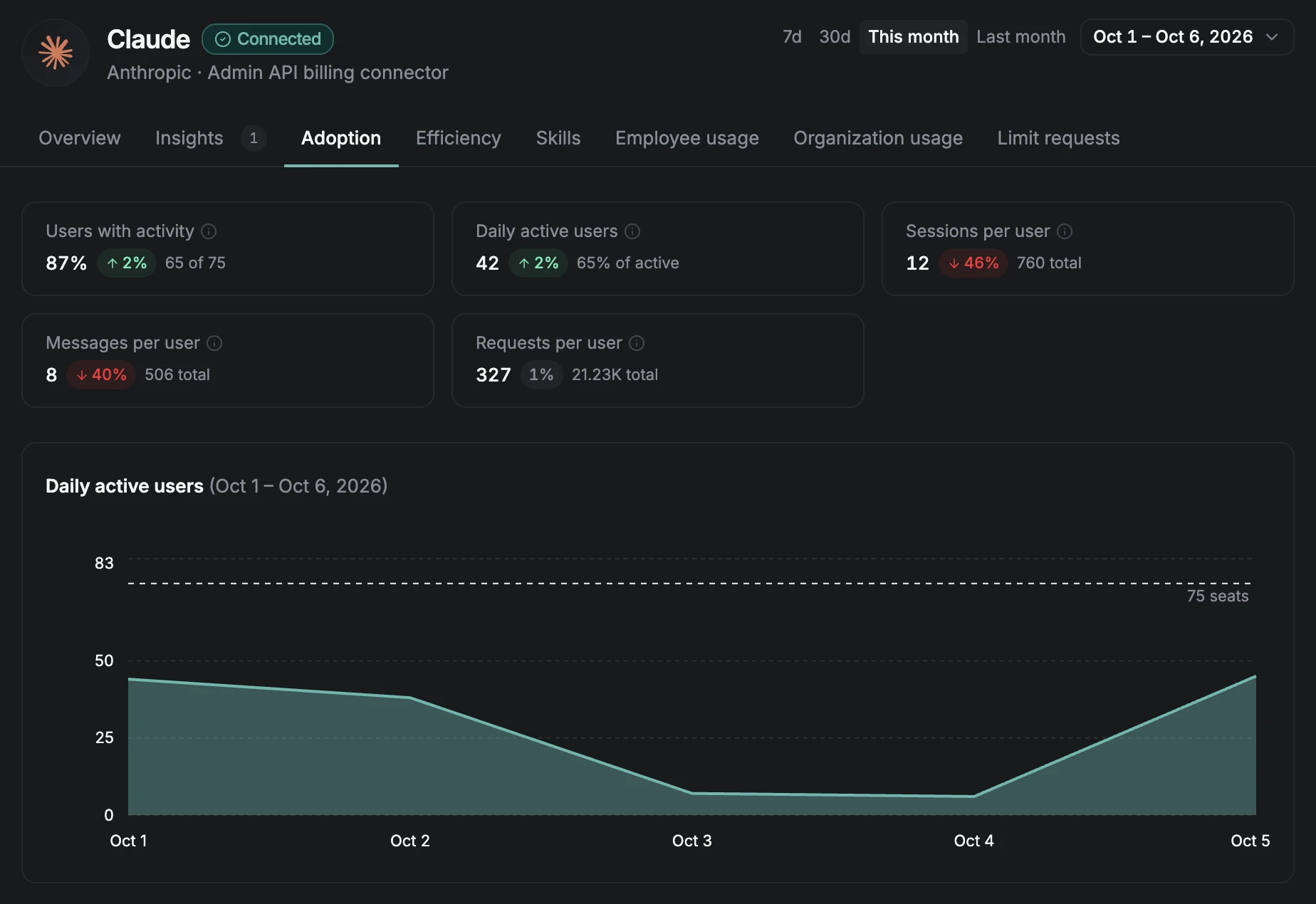Switch to the Limit requests tab

tap(1058, 138)
